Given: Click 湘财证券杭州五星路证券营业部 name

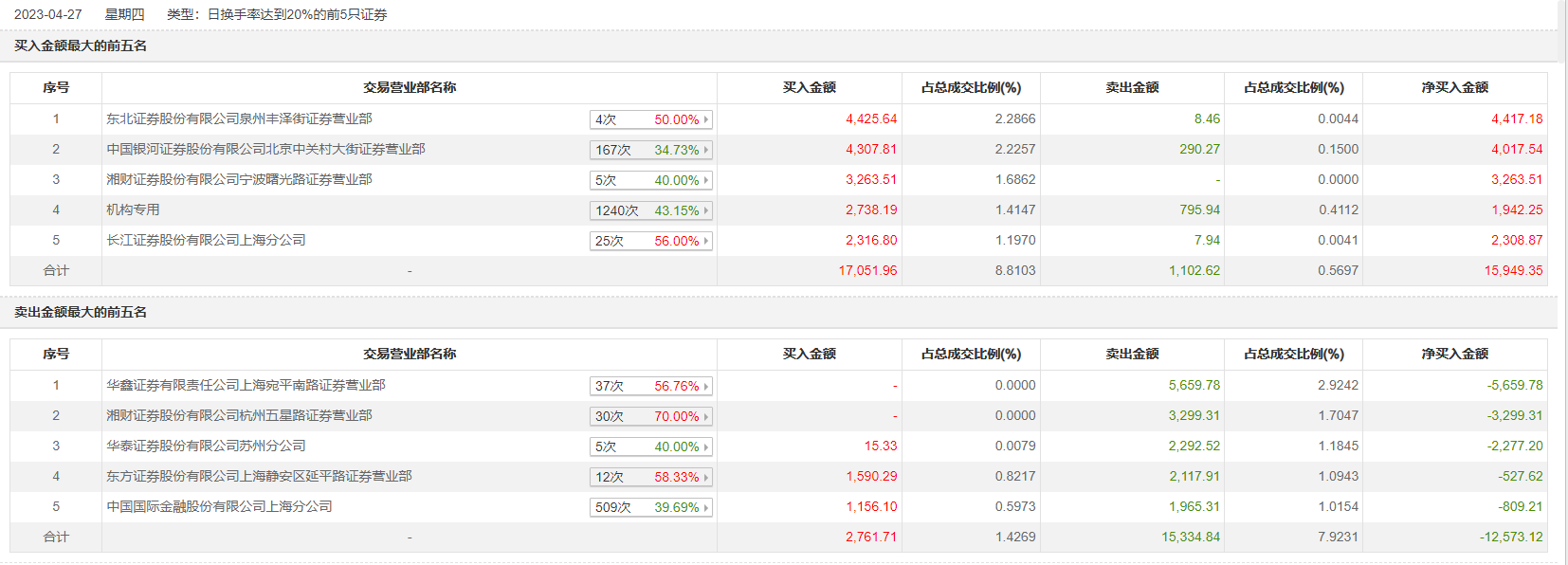Looking at the screenshot, I should point(239,415).
